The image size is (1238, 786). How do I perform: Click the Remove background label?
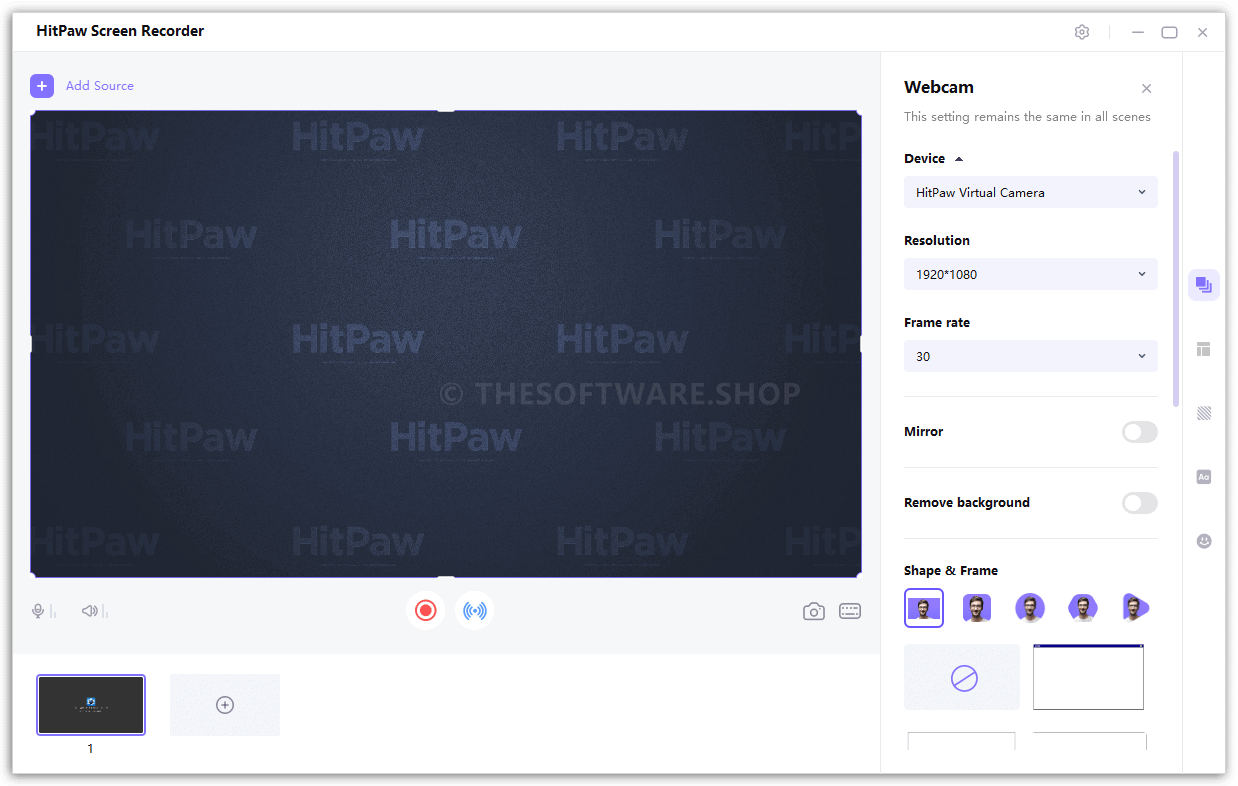click(967, 503)
